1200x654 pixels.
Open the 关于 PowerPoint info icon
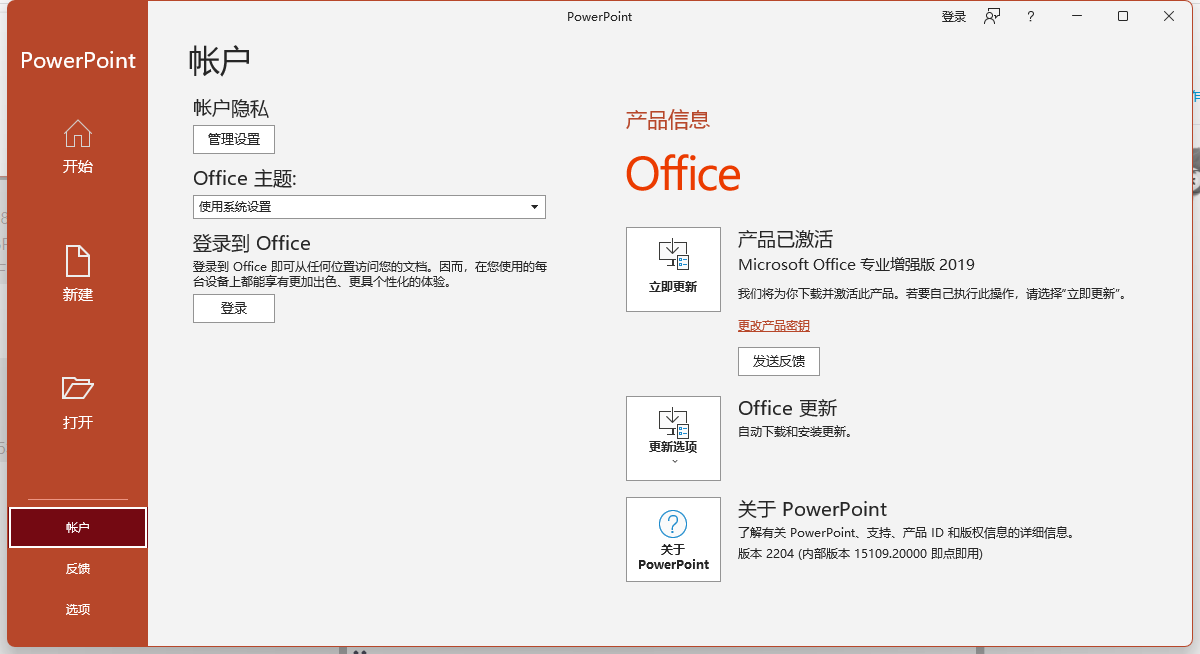(x=672, y=539)
